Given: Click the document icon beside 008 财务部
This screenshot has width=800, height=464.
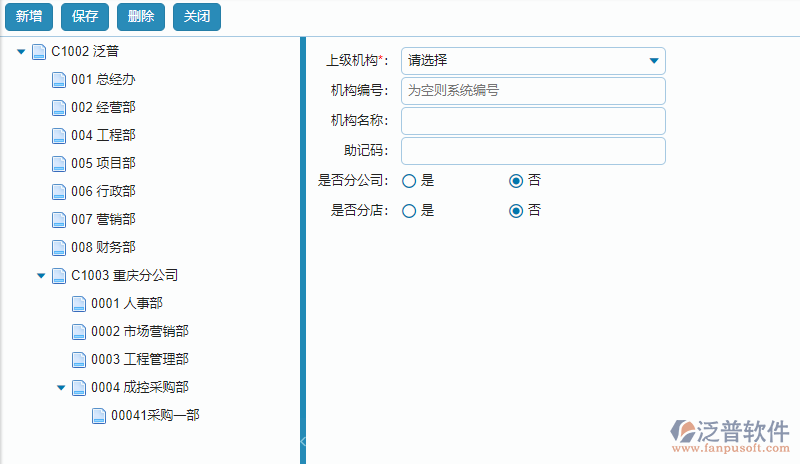Looking at the screenshot, I should (59, 247).
